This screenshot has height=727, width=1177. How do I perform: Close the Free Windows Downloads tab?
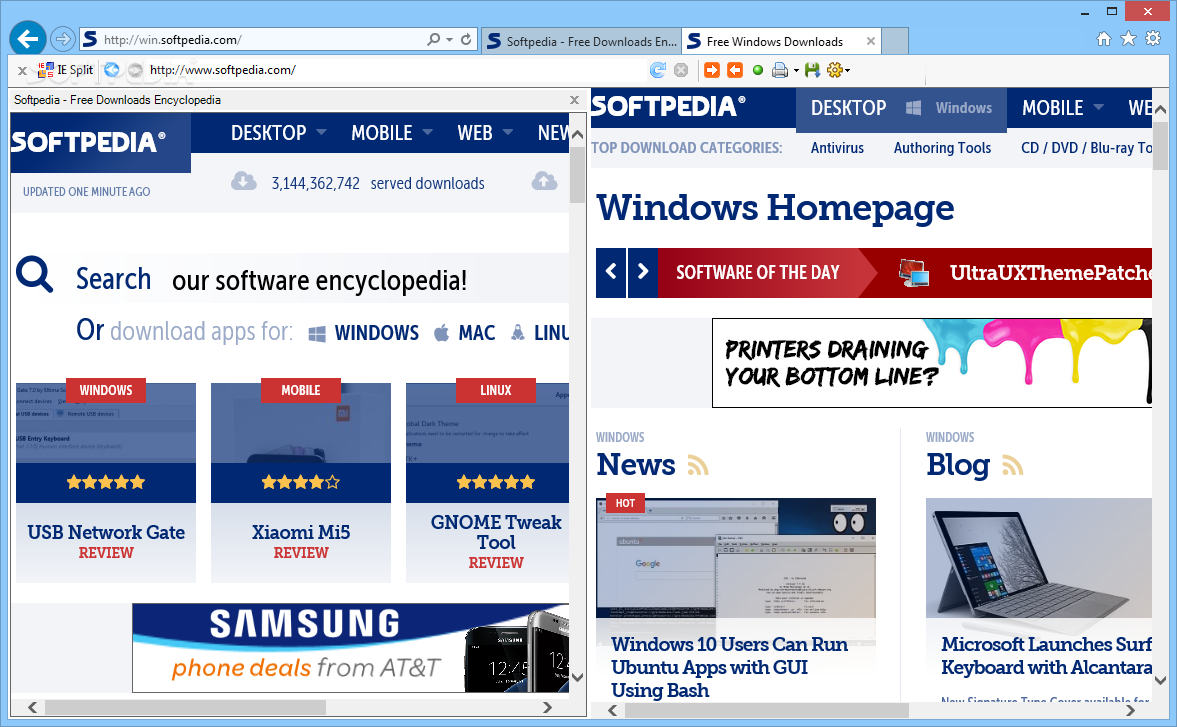click(871, 41)
